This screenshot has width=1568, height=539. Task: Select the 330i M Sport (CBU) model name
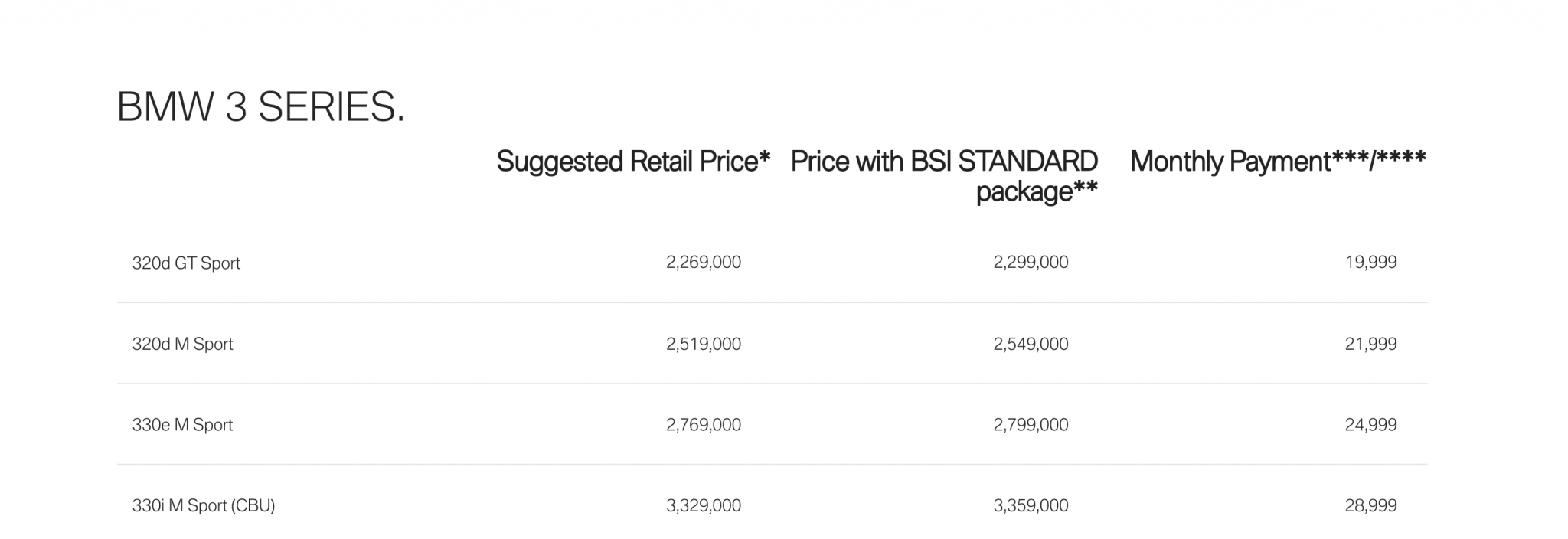coord(203,506)
